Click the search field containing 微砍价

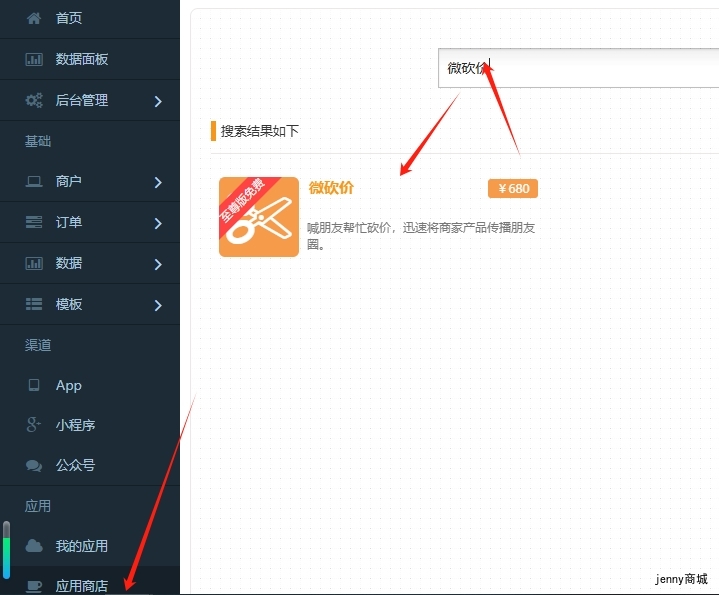[580, 68]
